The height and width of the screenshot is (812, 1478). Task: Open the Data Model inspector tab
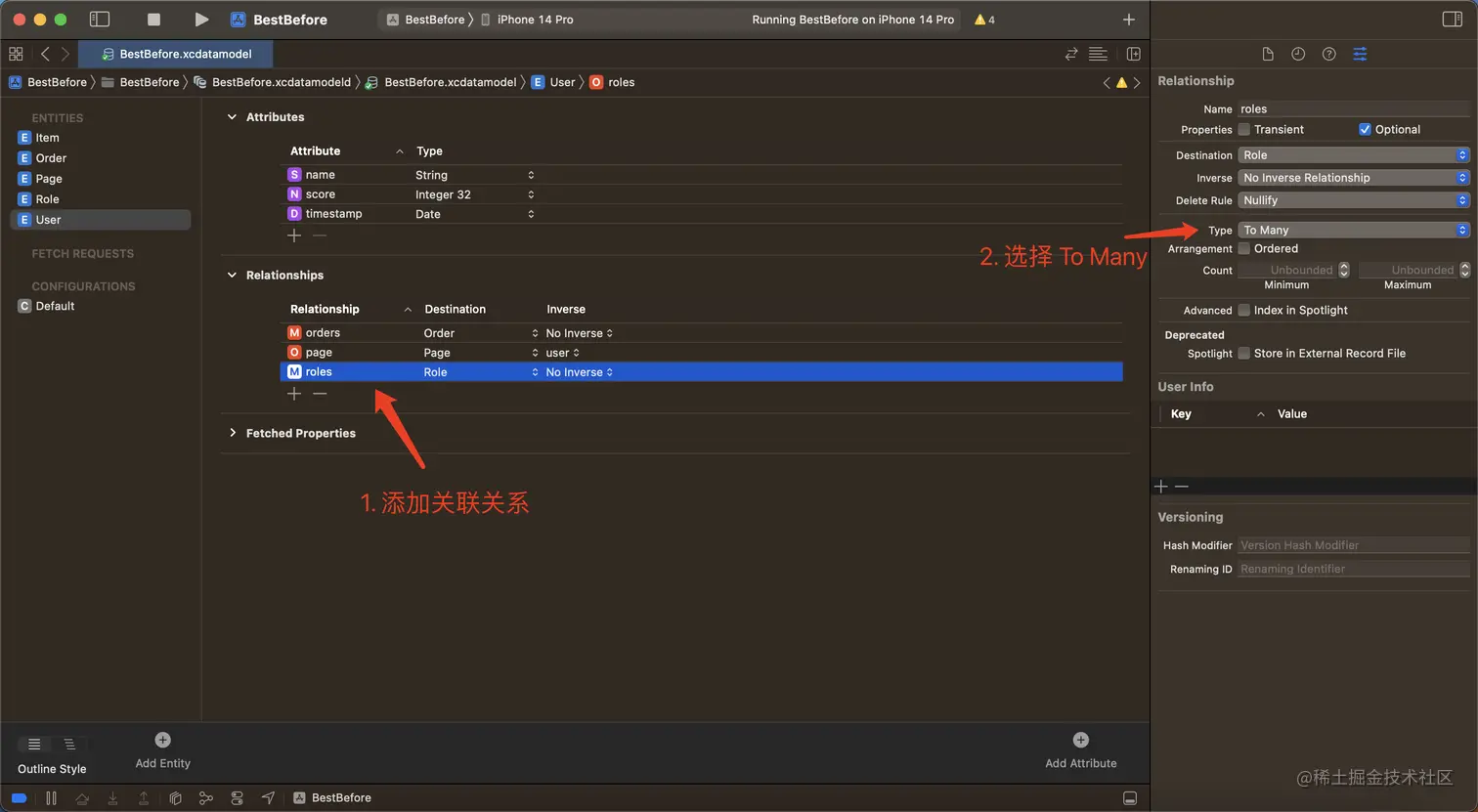[1360, 54]
